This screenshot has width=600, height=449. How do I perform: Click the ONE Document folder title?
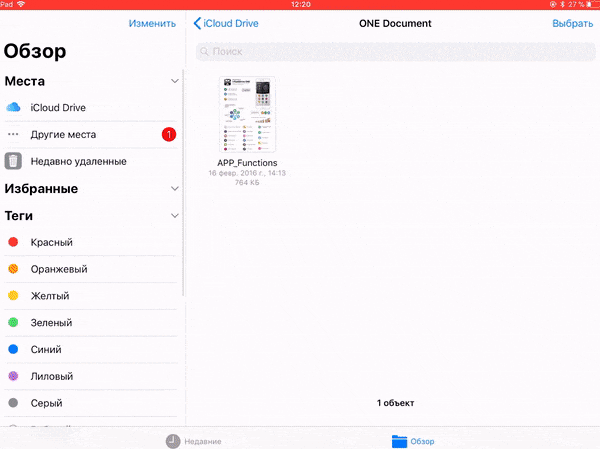click(395, 23)
